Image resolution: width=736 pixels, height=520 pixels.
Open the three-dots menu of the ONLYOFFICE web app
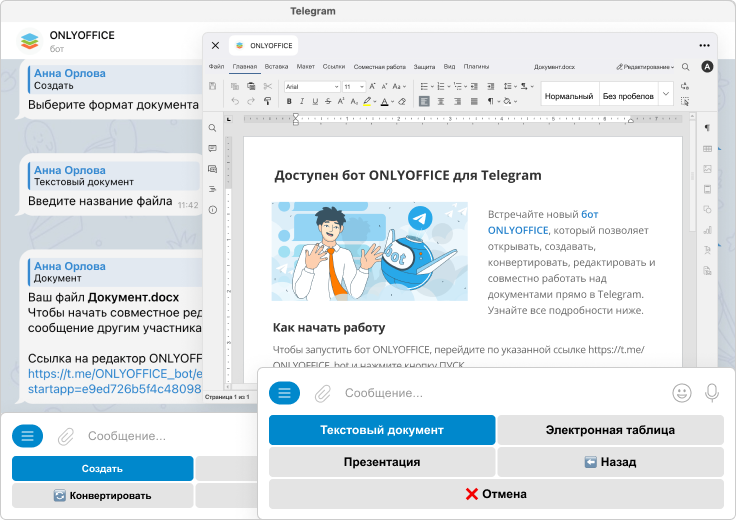(x=704, y=46)
